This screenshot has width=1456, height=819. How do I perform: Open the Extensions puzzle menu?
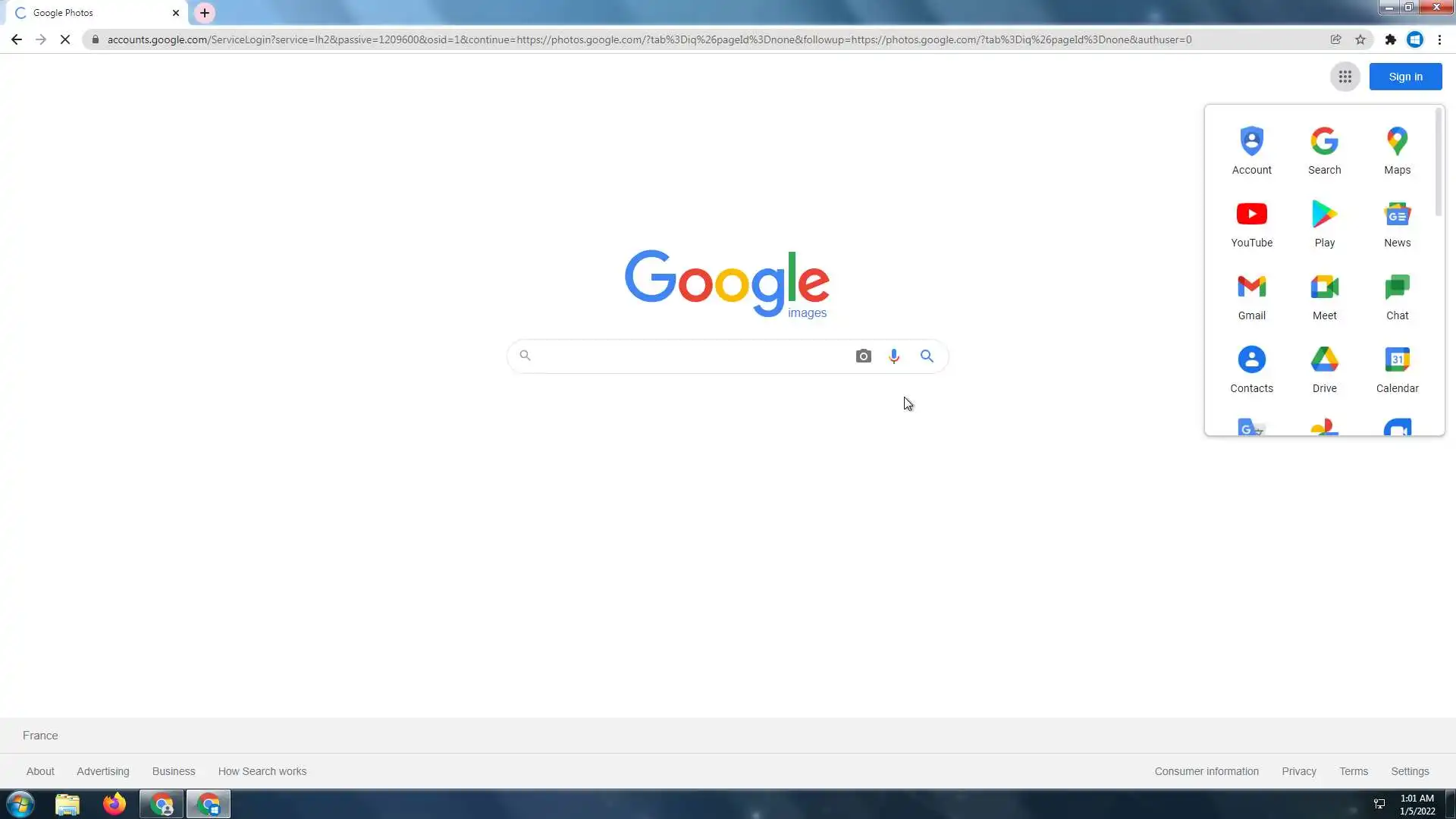click(1390, 39)
